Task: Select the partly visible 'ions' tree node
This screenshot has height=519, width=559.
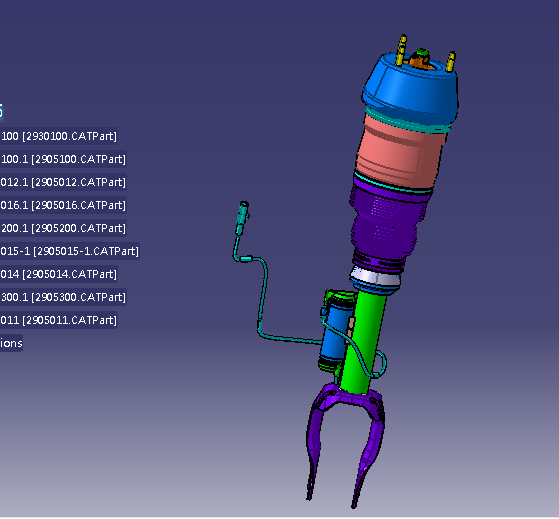Action: pos(11,343)
